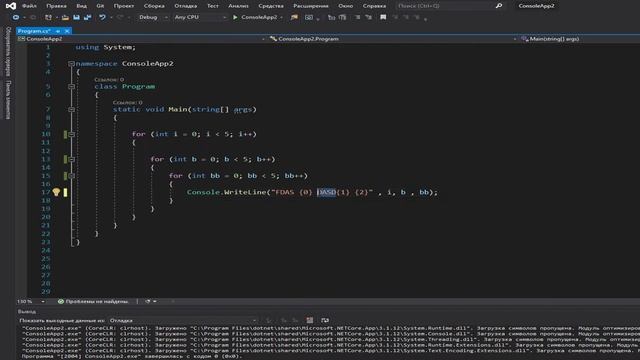Screen dimensions: 640x360
Task: Click the yellow icon after the ConsoleApp2 run button
Action: [294, 17]
